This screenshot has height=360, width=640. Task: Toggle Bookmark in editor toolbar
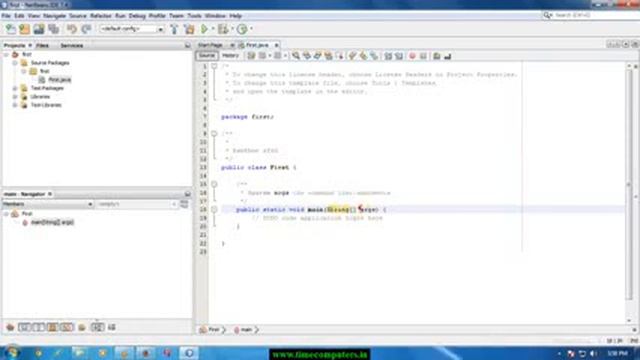373,56
